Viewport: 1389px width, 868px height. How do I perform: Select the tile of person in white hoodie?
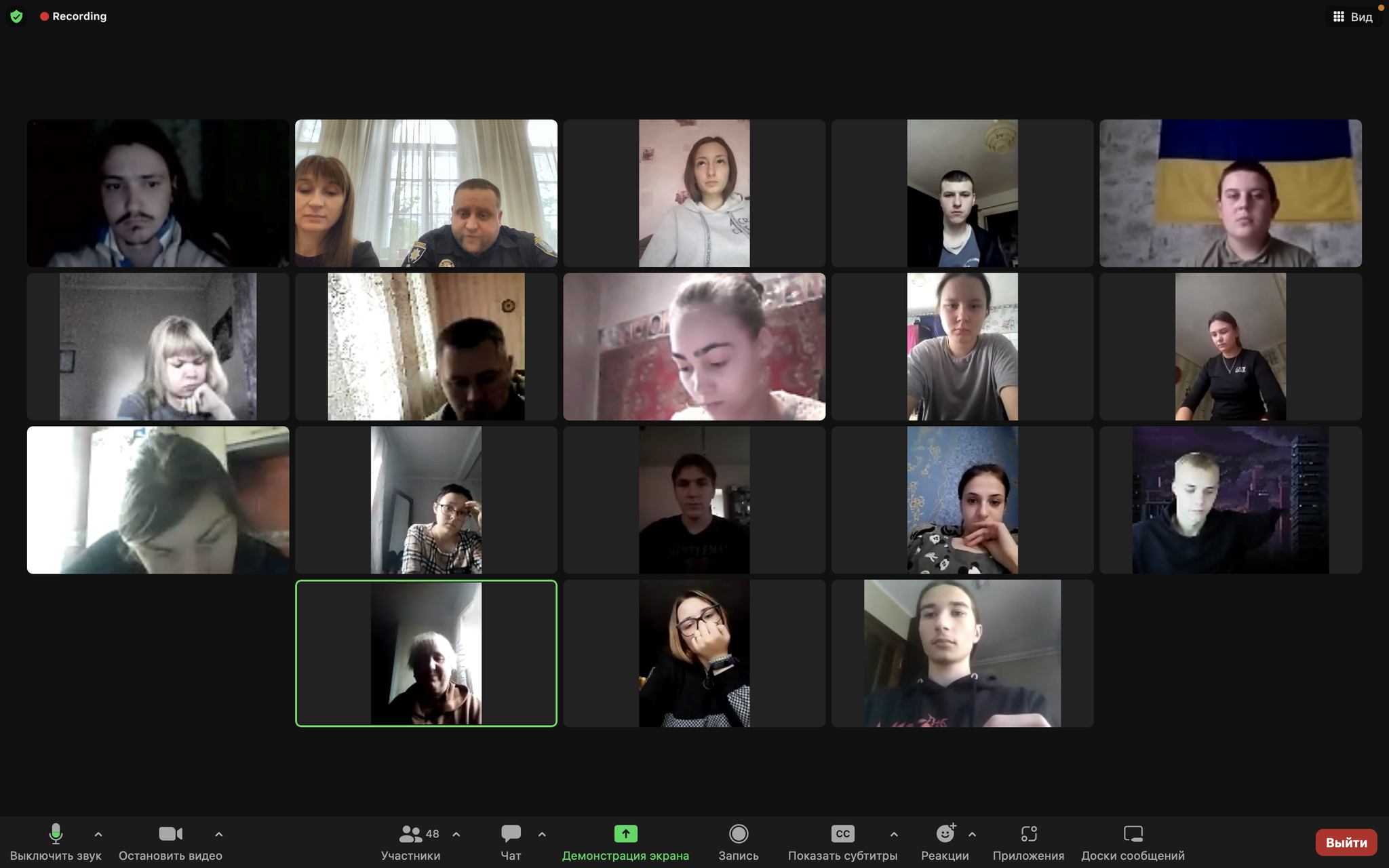pyautogui.click(x=694, y=193)
